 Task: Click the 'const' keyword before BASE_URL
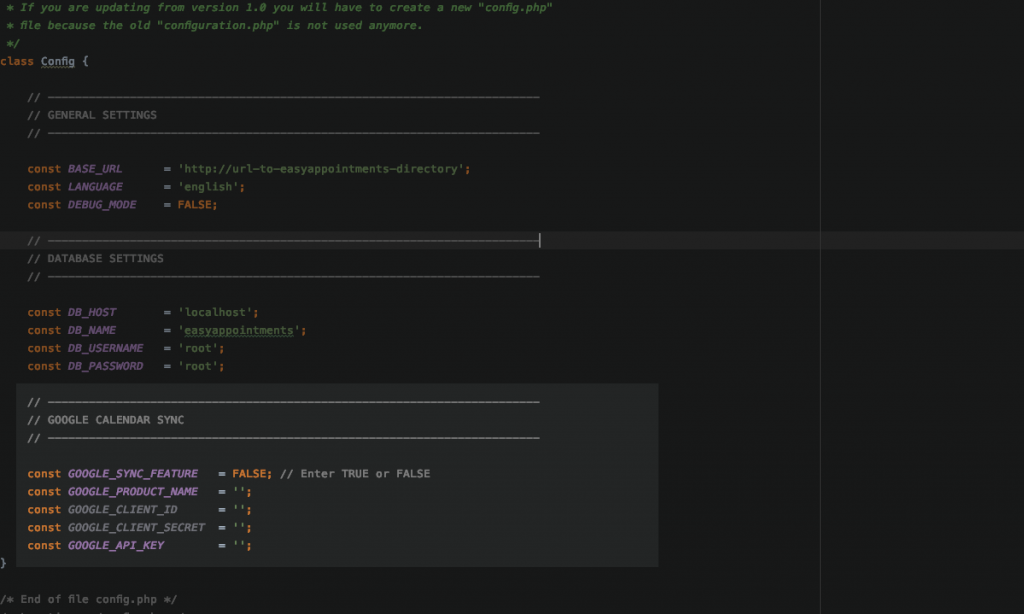click(44, 169)
